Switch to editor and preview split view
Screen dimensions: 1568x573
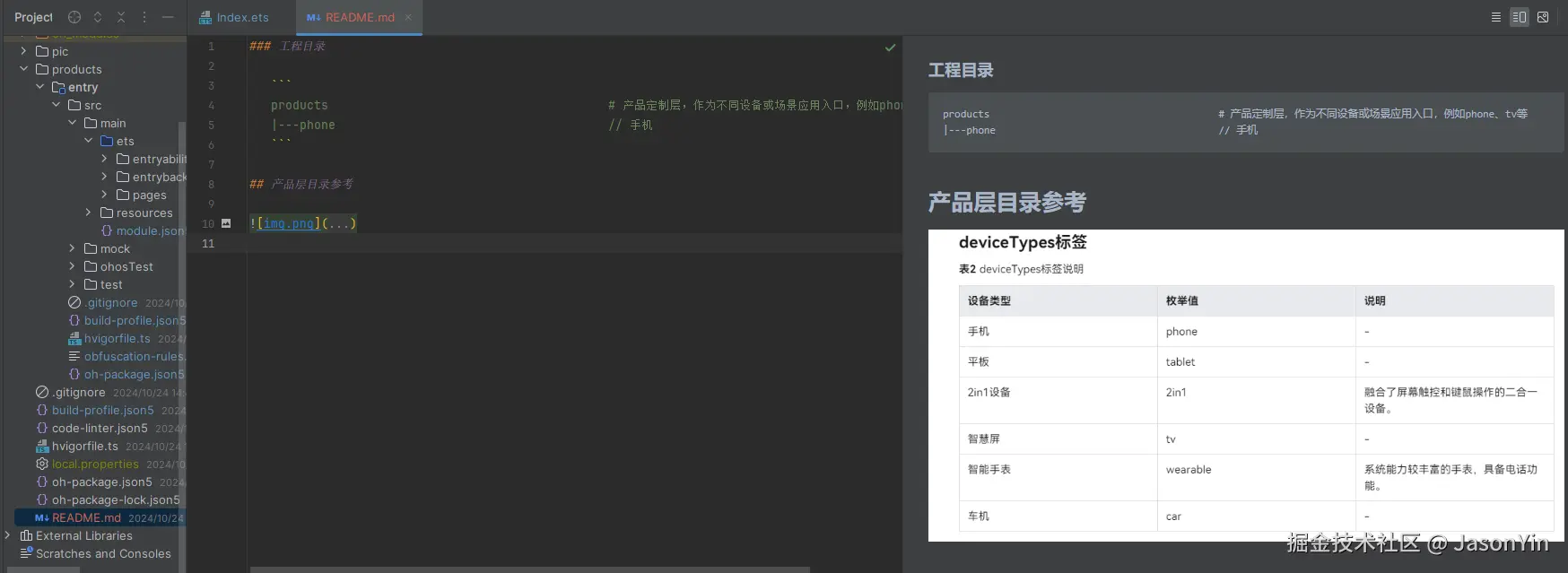(x=1519, y=17)
